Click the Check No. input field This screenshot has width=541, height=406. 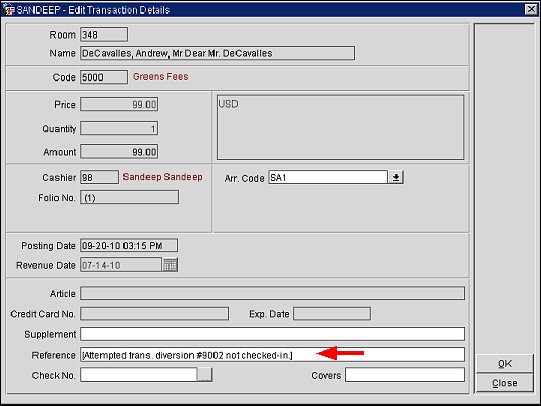point(139,375)
